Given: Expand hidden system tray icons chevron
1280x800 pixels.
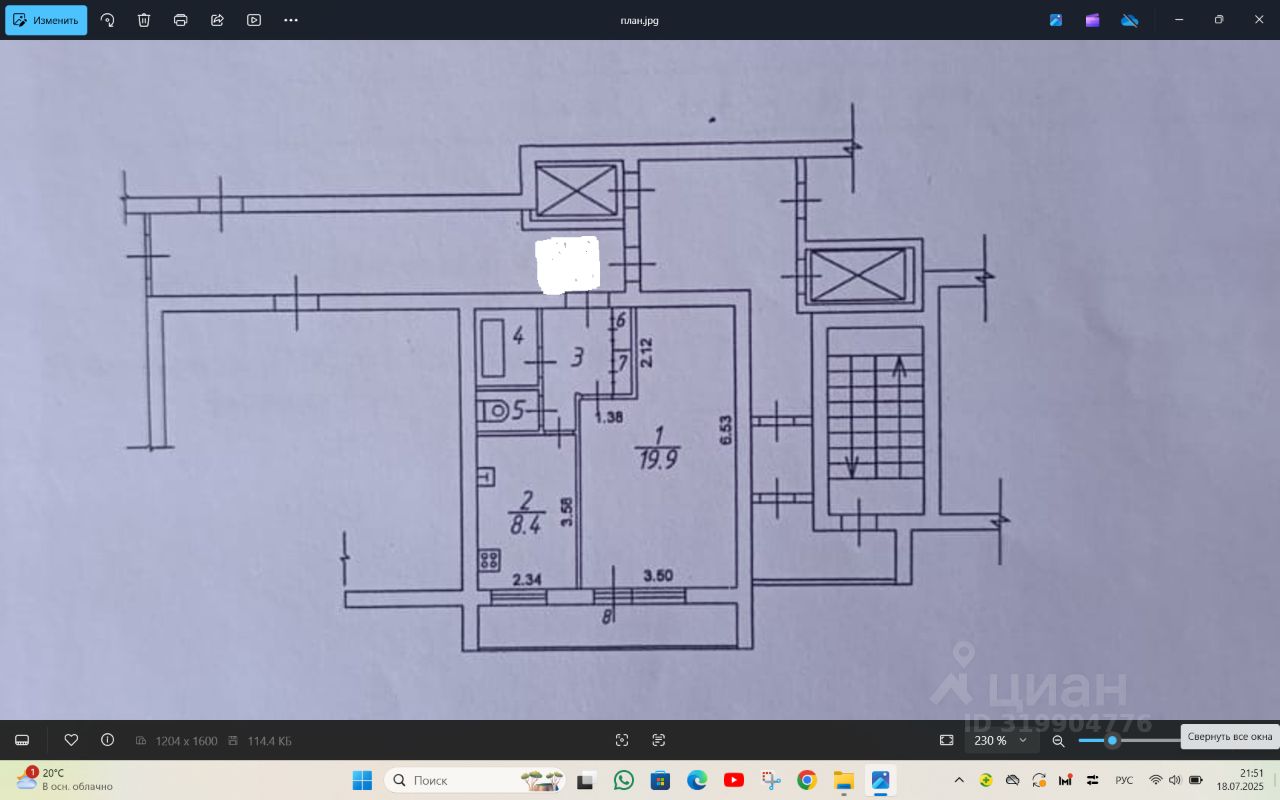Looking at the screenshot, I should pos(959,780).
